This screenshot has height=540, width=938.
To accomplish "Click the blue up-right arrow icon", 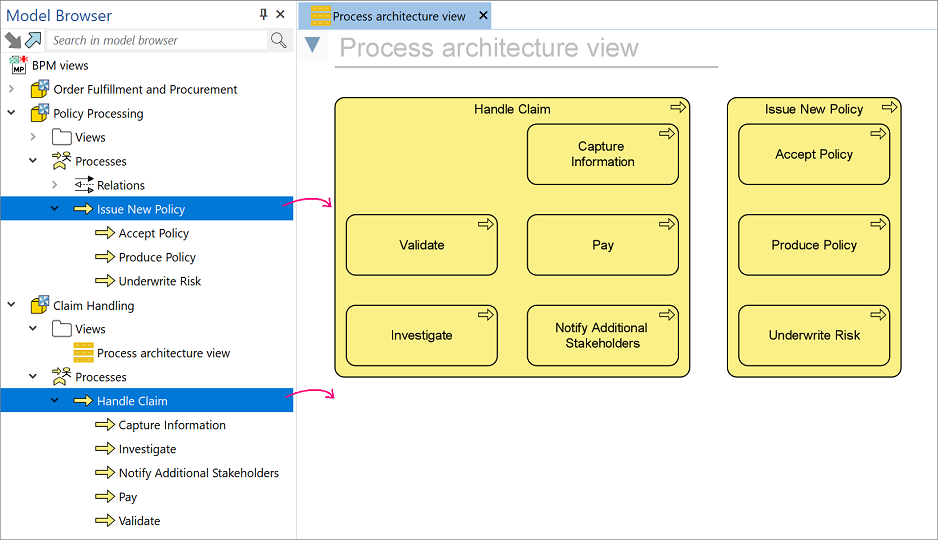I will coord(33,40).
